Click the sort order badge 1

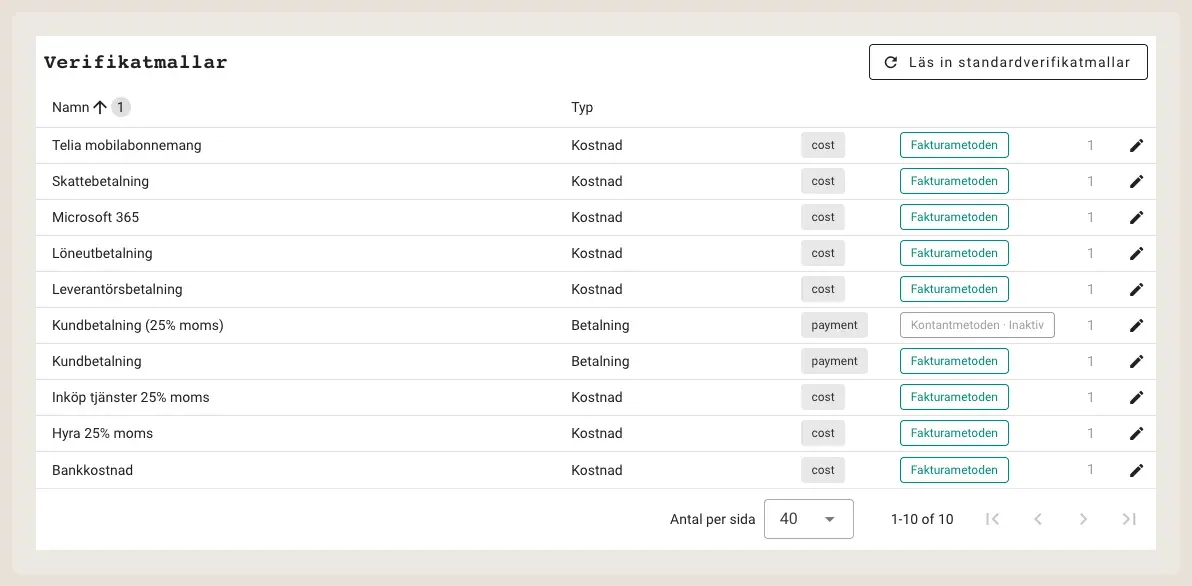click(x=121, y=108)
